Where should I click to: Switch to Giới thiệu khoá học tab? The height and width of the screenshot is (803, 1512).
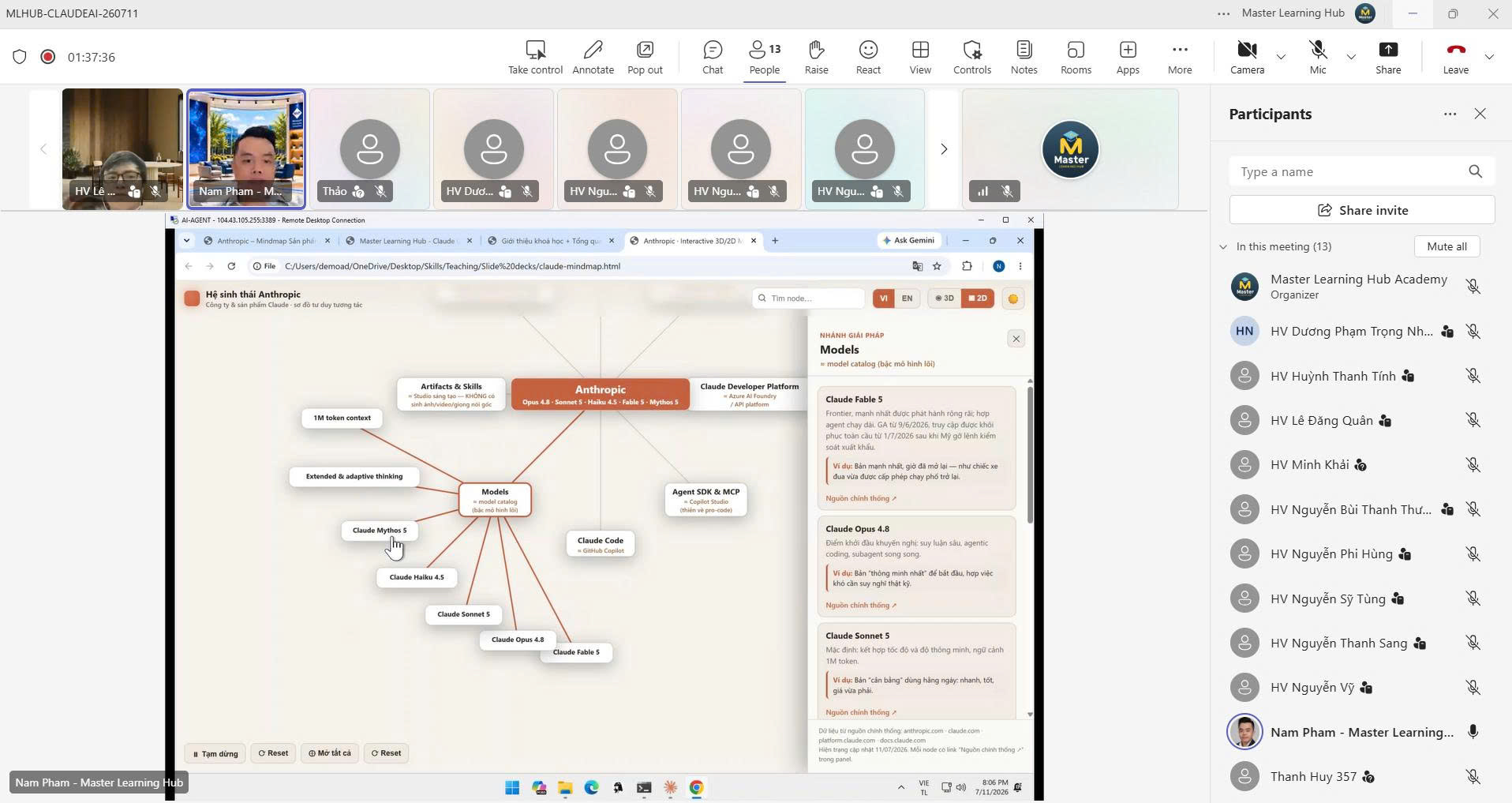[551, 241]
